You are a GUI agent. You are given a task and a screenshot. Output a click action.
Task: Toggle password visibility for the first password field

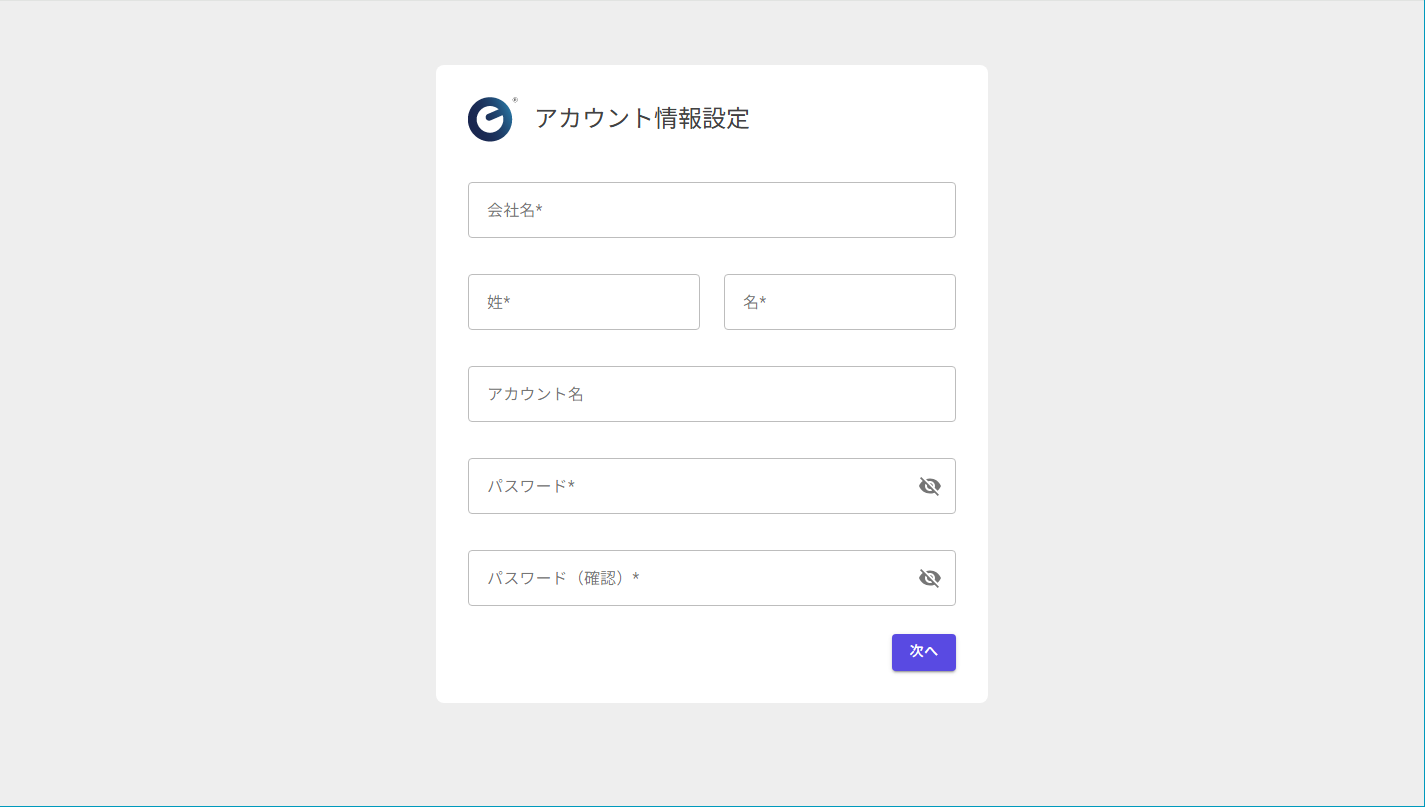click(x=930, y=486)
